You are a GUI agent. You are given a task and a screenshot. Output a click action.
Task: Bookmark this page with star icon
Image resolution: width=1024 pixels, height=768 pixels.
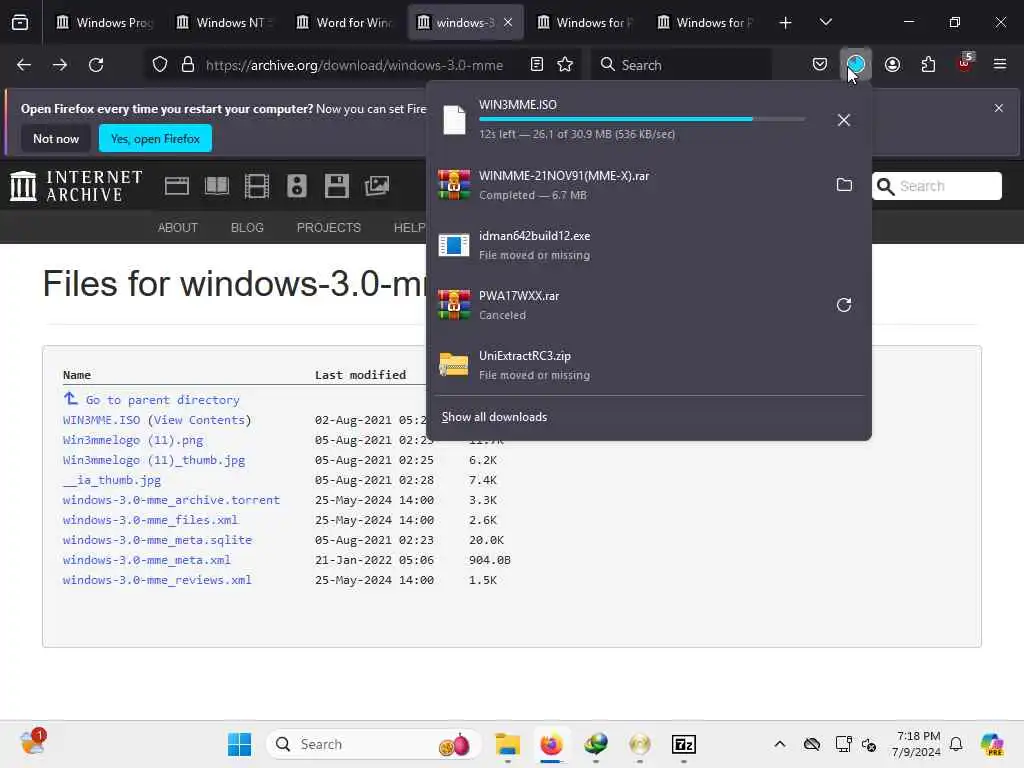[565, 64]
